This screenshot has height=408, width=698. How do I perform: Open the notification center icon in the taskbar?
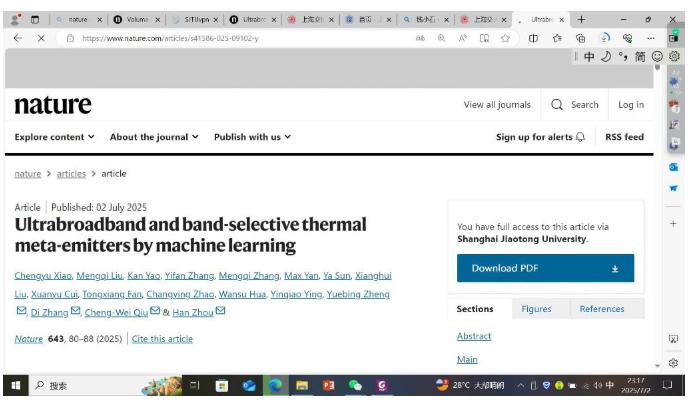click(667, 385)
